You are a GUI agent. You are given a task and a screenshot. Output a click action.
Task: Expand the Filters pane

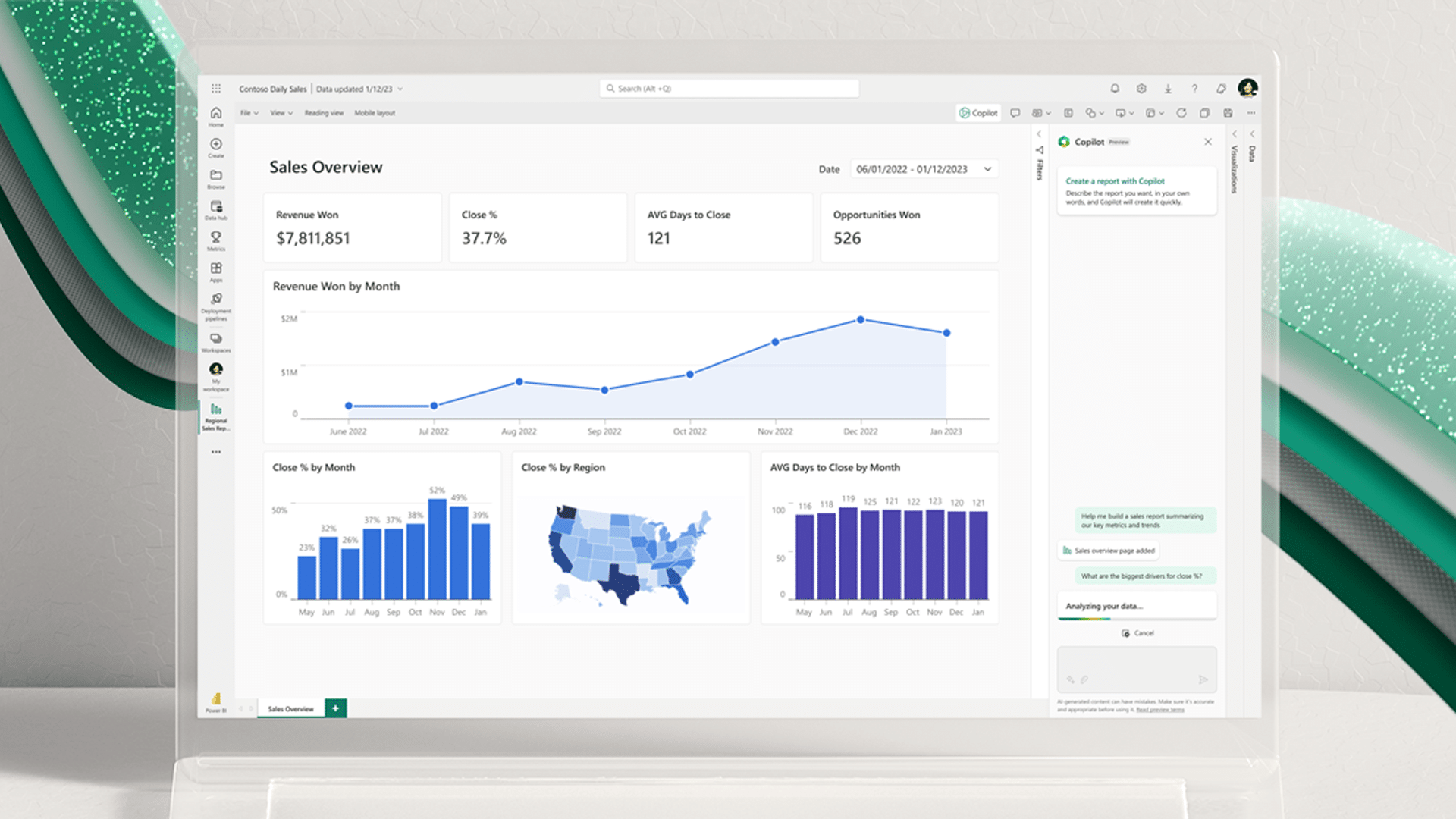point(1039,134)
